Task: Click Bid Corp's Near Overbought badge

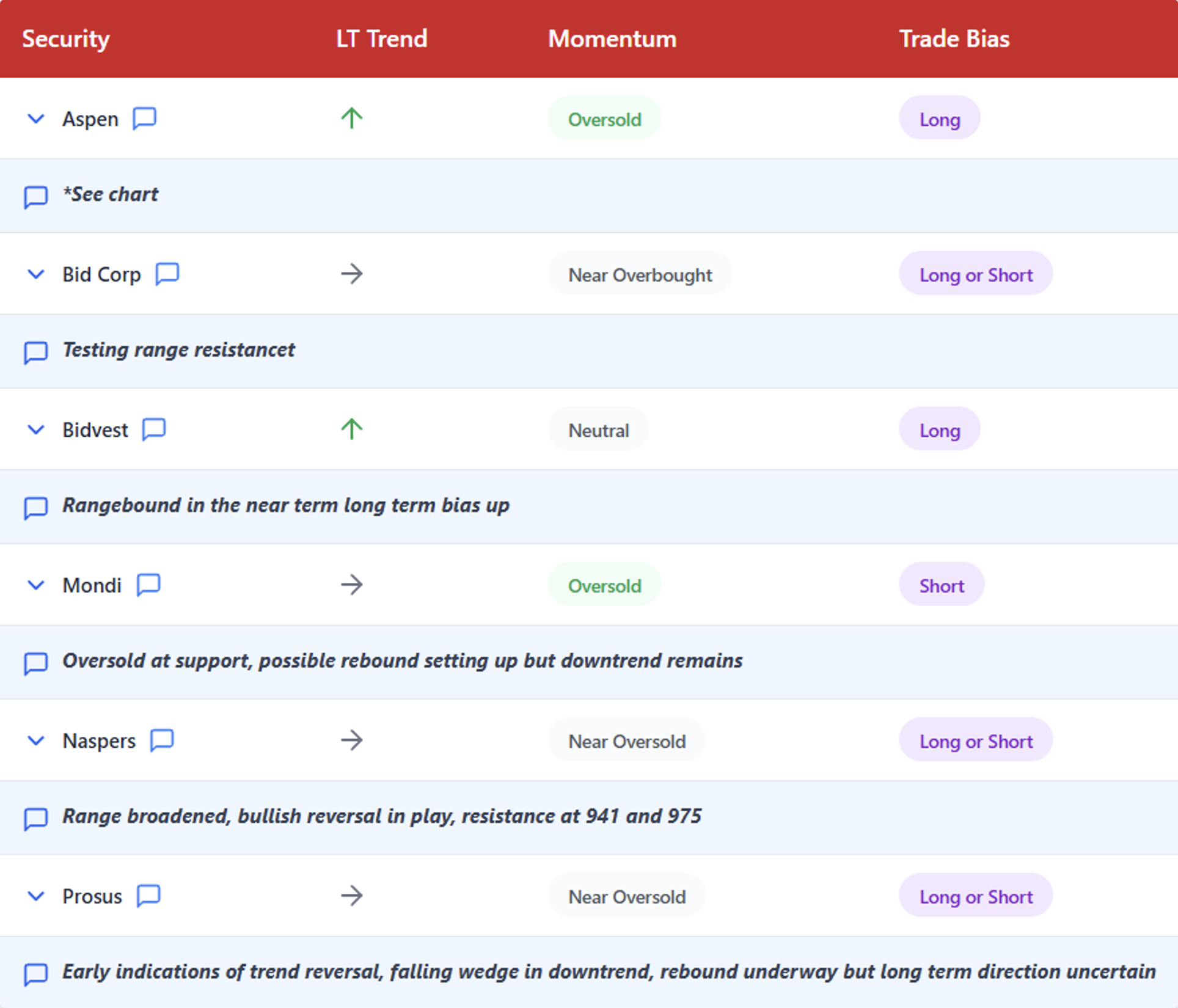Action: tap(640, 274)
